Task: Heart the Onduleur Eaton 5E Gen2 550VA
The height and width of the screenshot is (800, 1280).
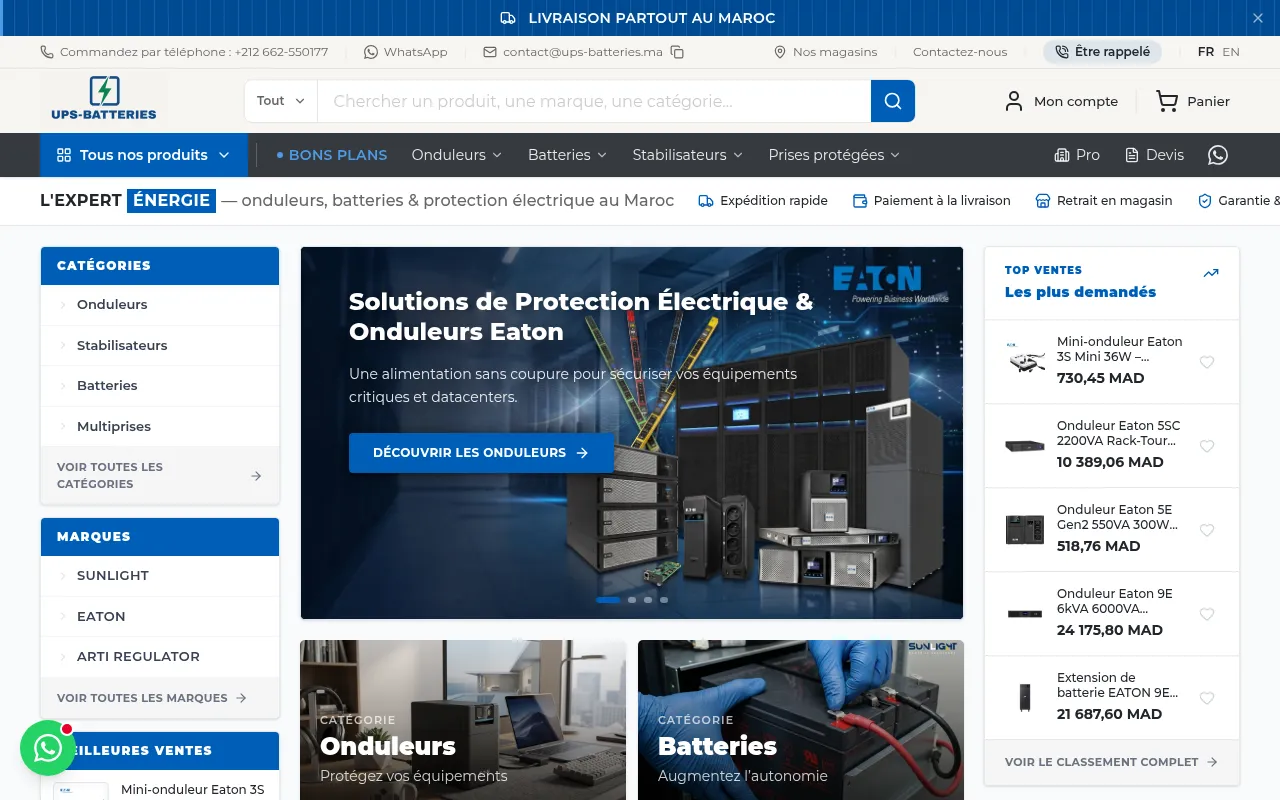Action: point(1207,530)
